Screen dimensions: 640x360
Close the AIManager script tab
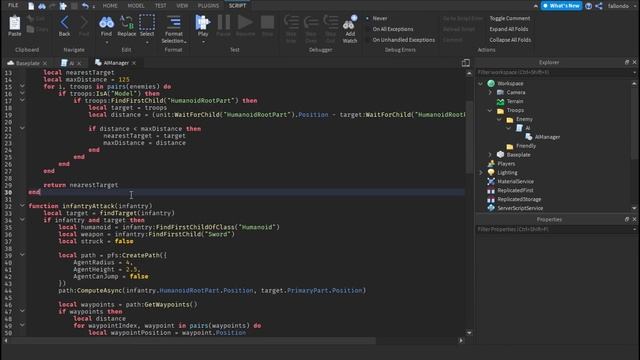(134, 63)
